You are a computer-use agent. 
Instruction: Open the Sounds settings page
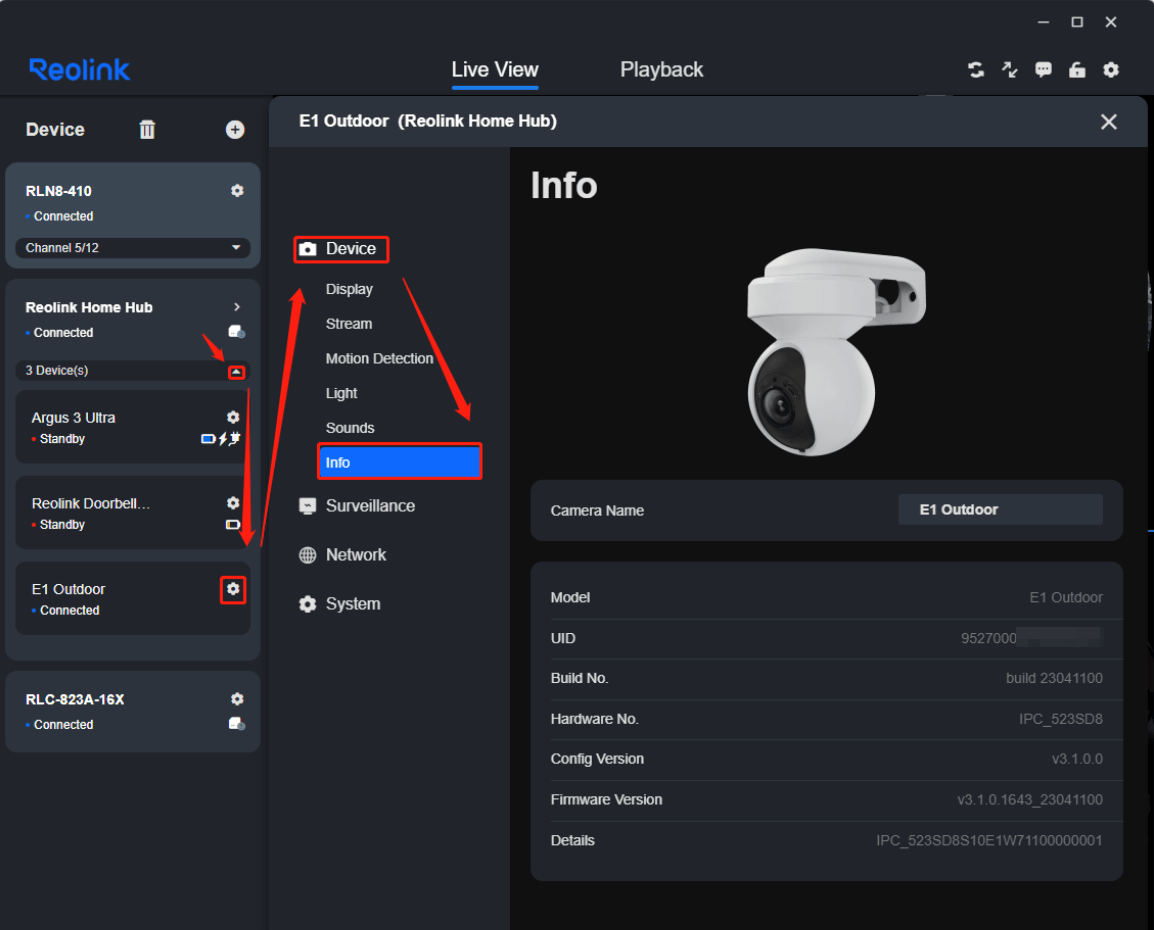click(x=350, y=427)
